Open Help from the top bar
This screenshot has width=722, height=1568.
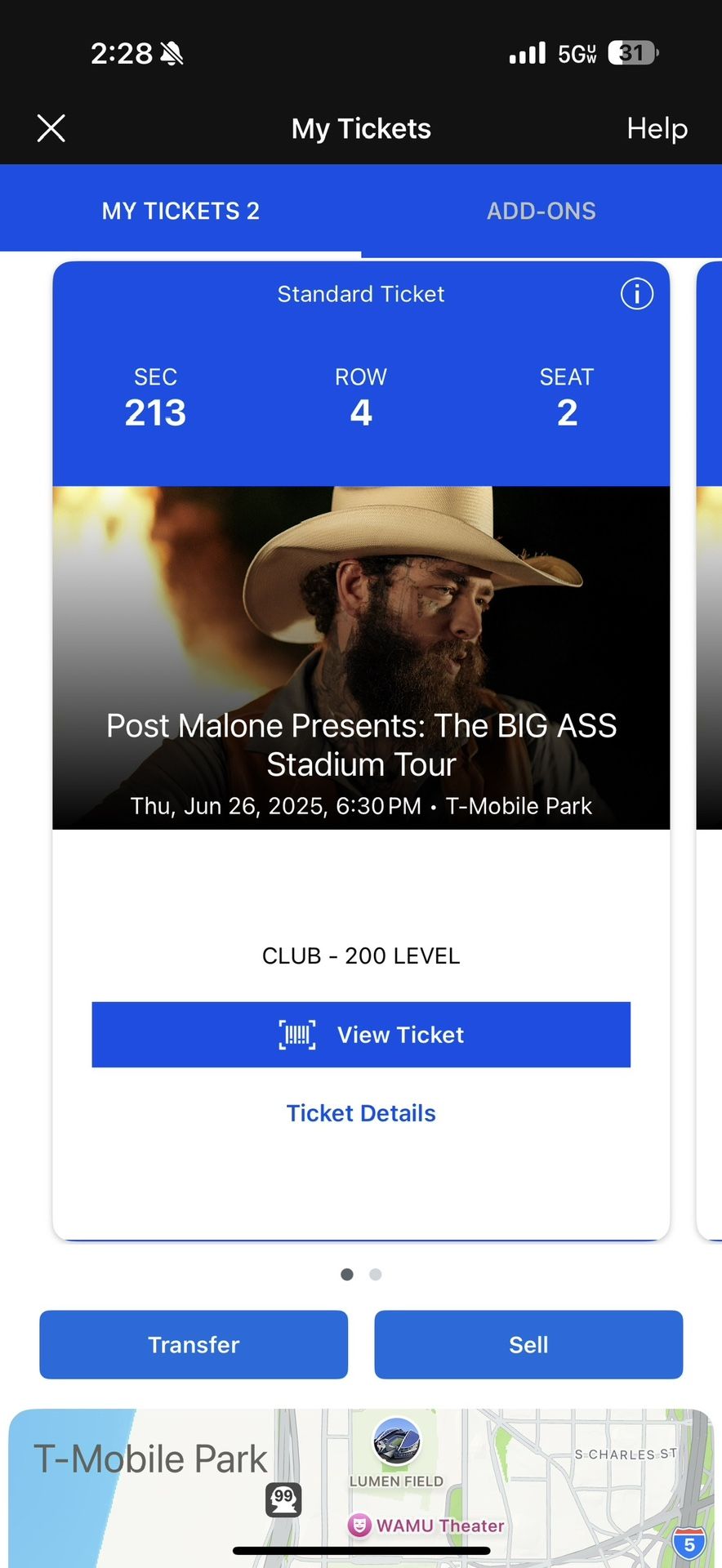coord(656,128)
